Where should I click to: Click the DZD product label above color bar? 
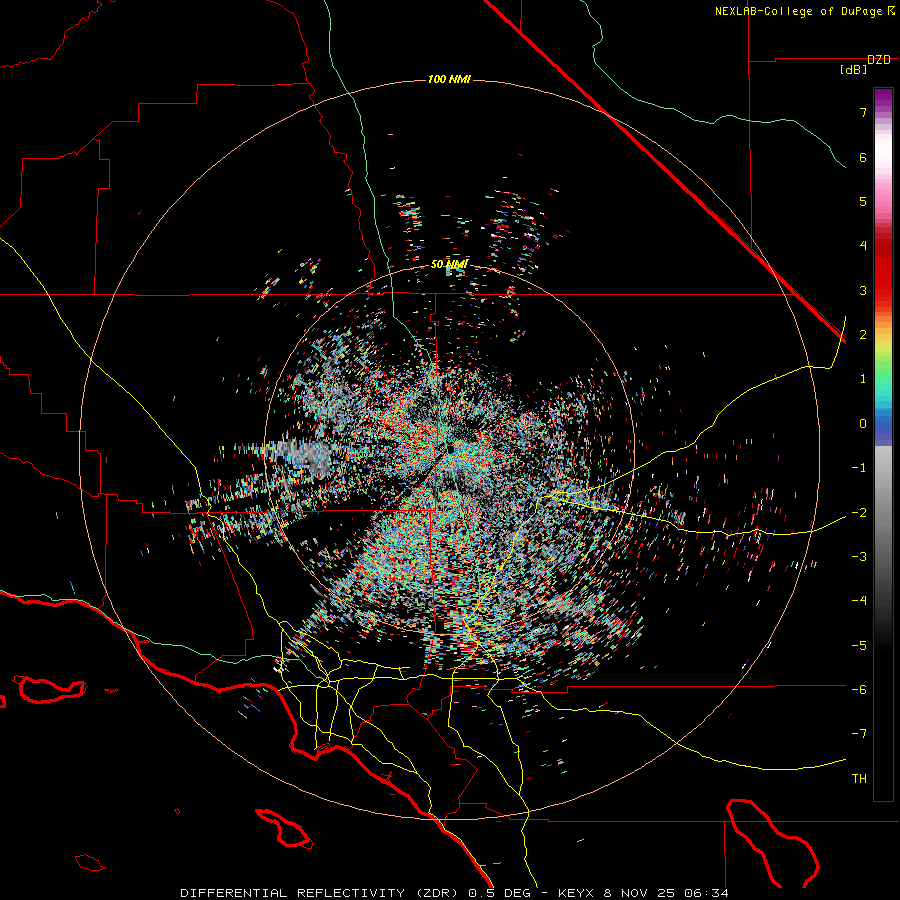pos(878,60)
